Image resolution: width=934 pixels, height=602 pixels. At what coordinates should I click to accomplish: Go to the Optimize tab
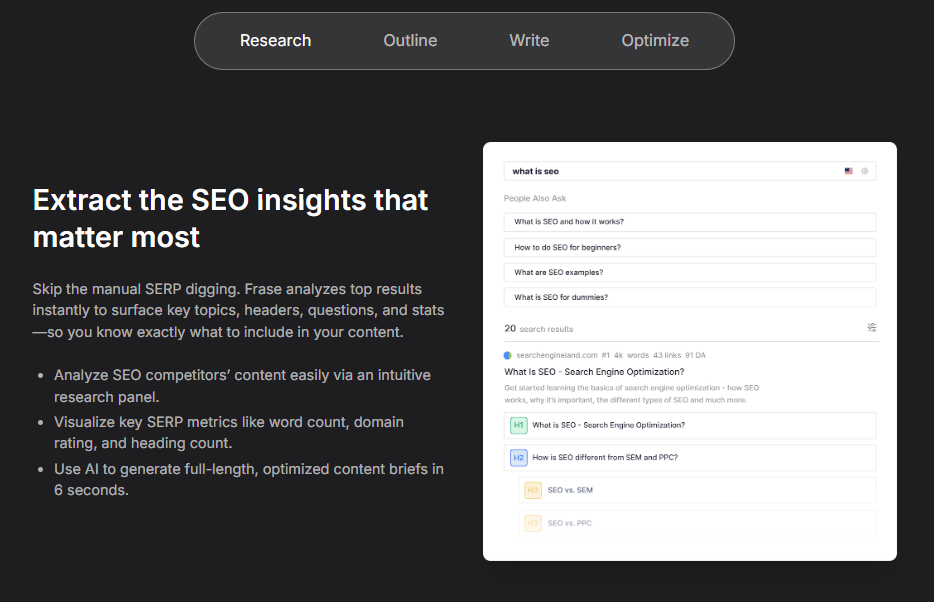coord(655,40)
